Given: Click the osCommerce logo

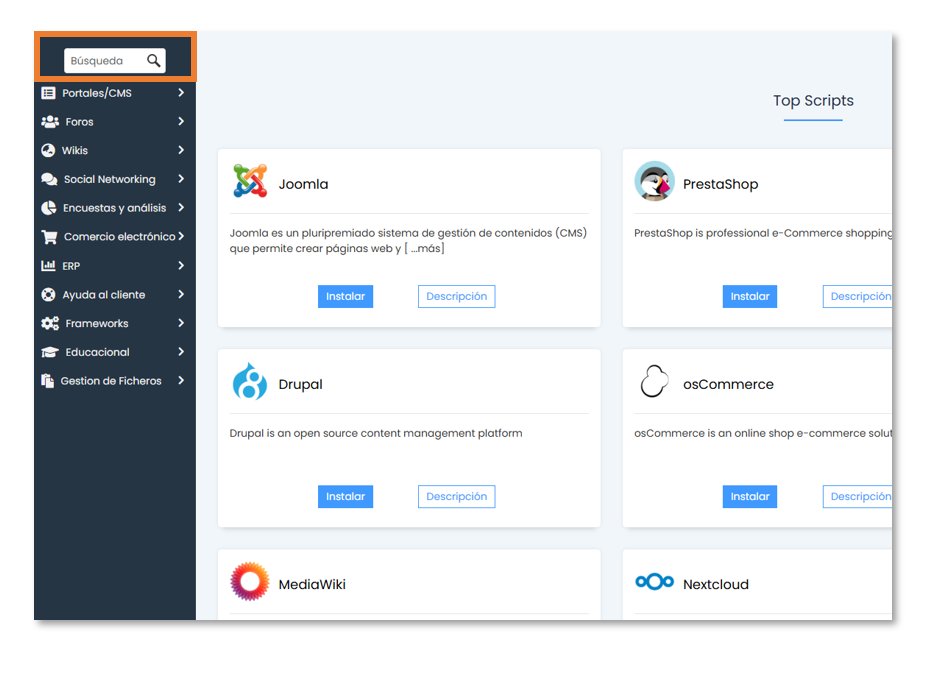Looking at the screenshot, I should pos(654,381).
